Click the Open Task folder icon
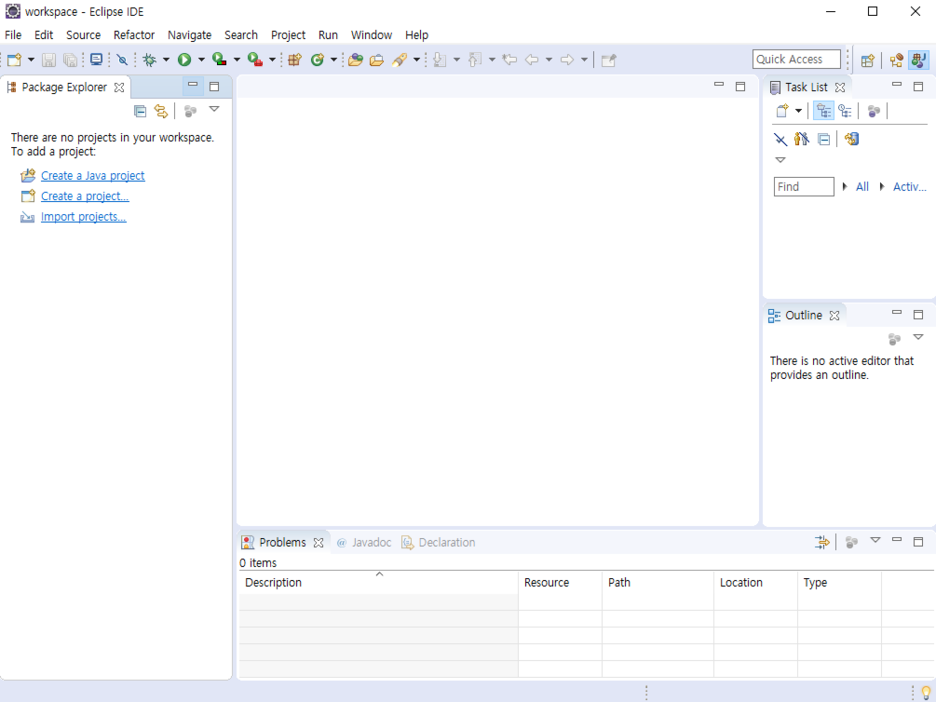 377,60
